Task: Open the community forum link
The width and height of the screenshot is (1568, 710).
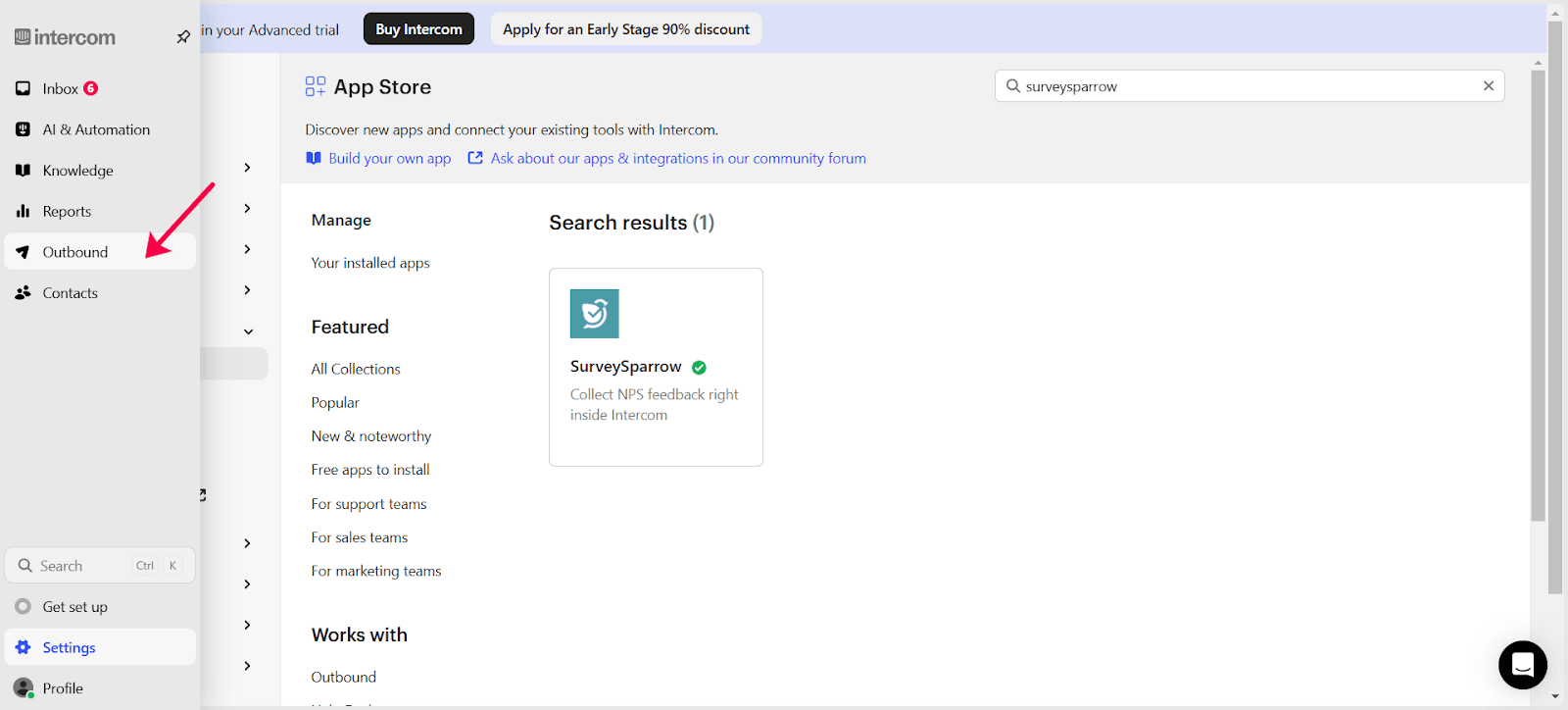Action: tap(677, 159)
